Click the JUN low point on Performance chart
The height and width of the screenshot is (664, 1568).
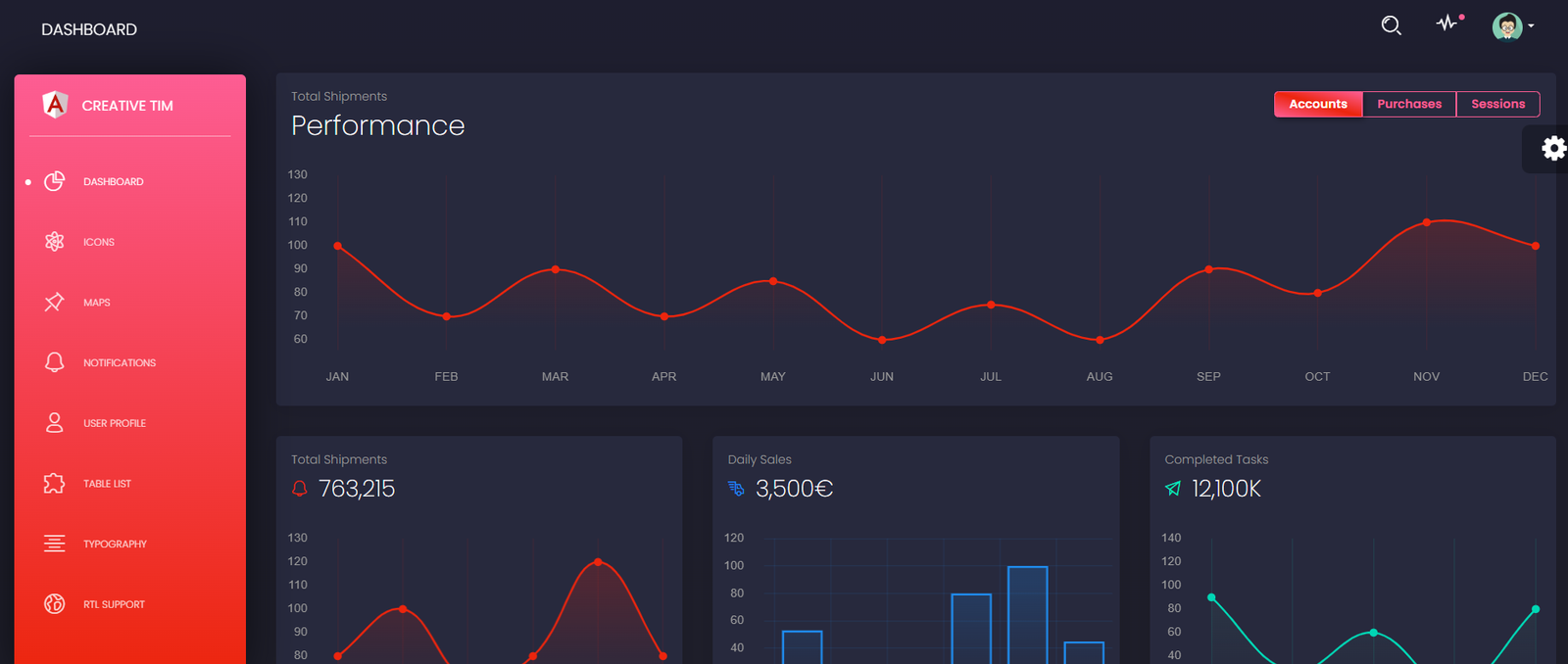[x=882, y=340]
